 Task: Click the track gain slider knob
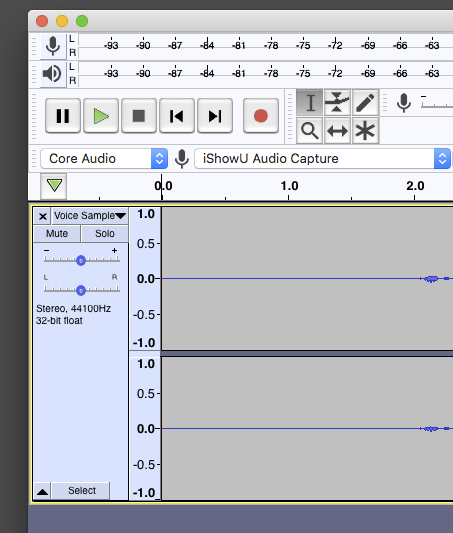pos(81,261)
